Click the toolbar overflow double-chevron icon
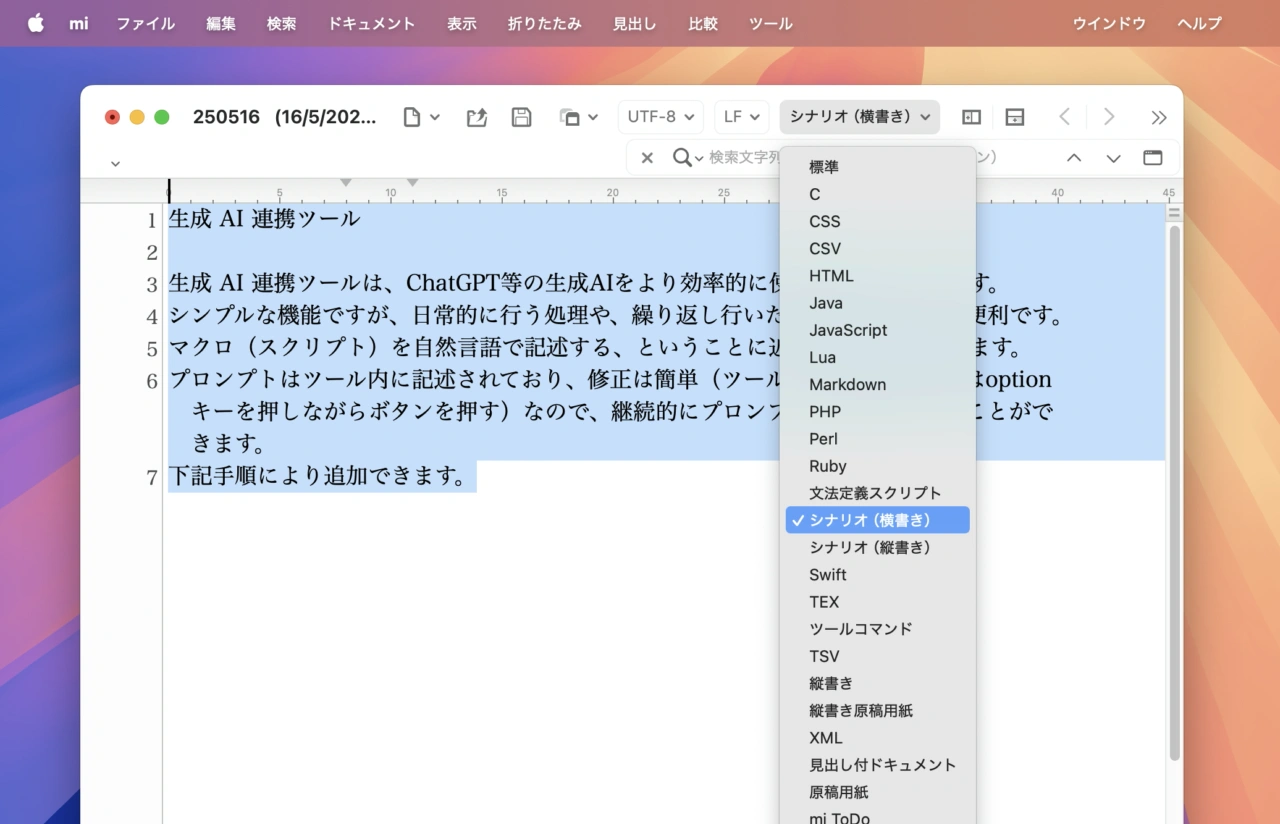 pos(1159,117)
